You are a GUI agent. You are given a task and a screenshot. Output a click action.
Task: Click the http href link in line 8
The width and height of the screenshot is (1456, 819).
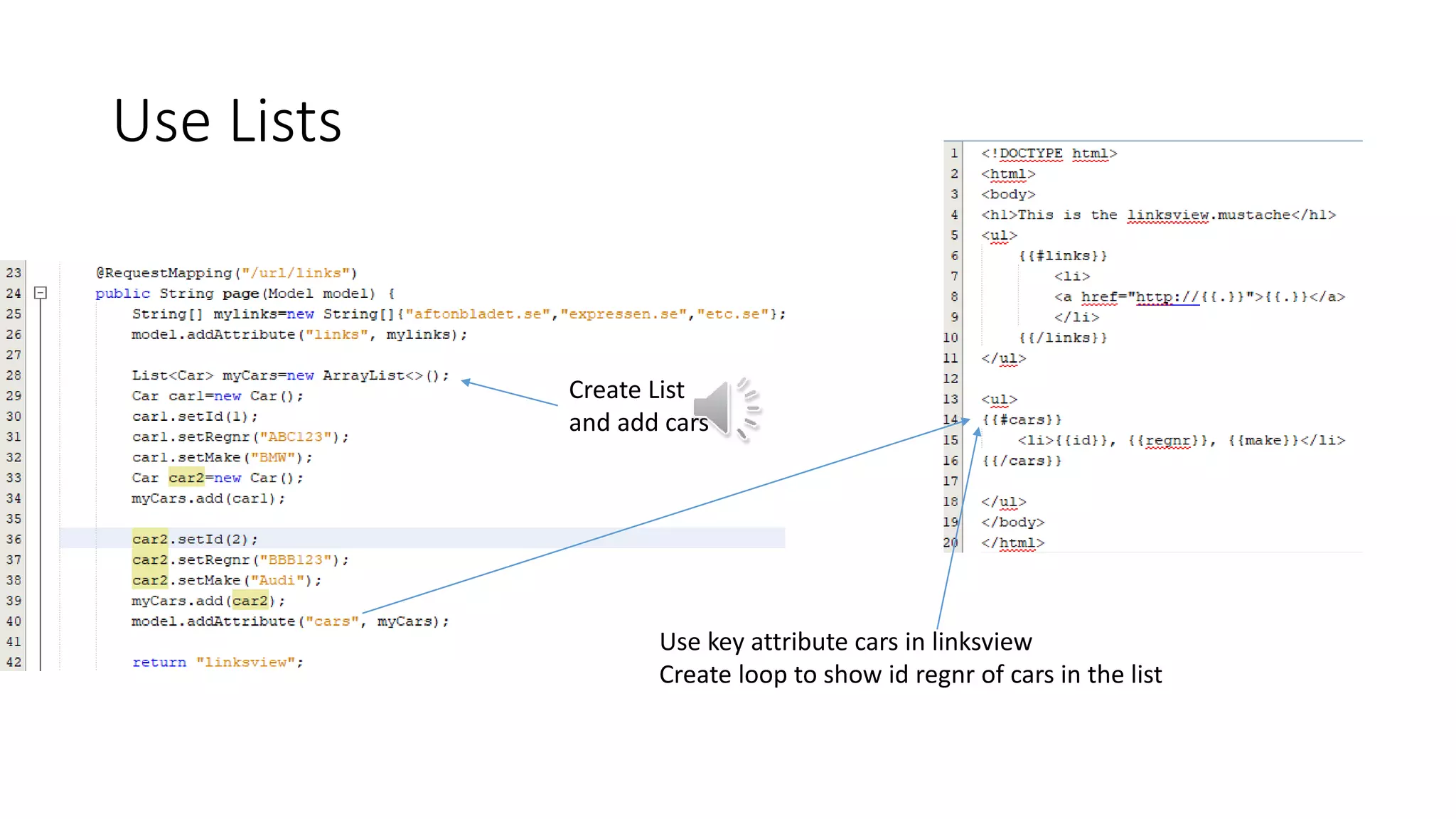tap(1167, 297)
